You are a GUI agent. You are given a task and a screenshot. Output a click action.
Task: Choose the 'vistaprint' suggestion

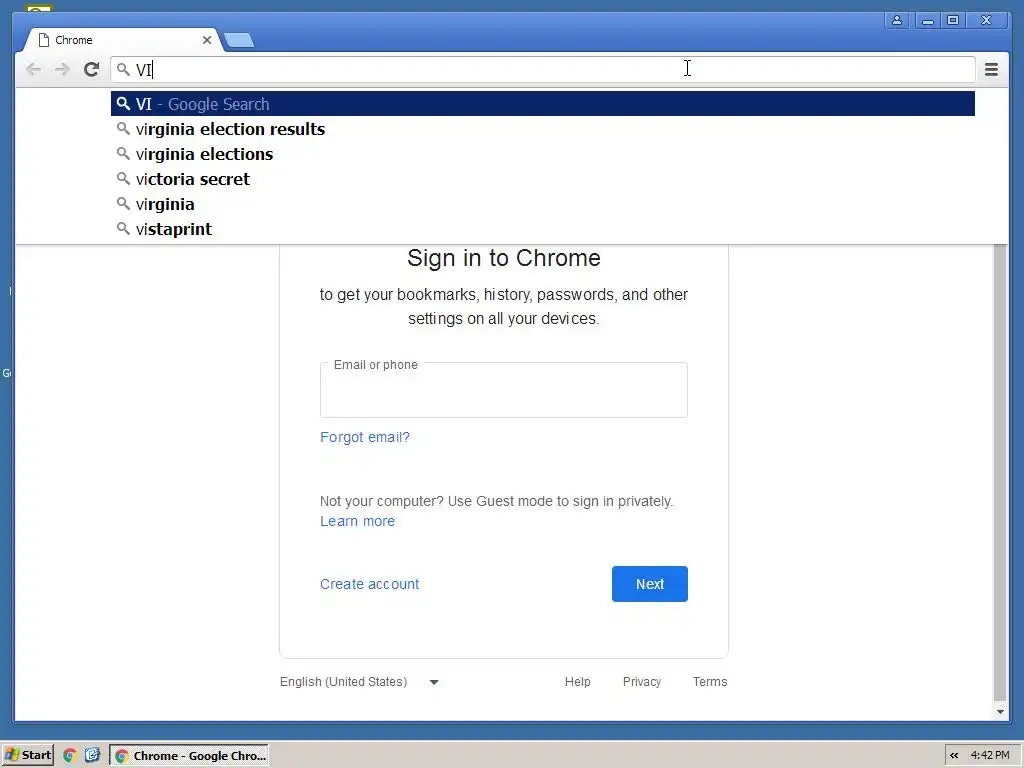coord(542,229)
